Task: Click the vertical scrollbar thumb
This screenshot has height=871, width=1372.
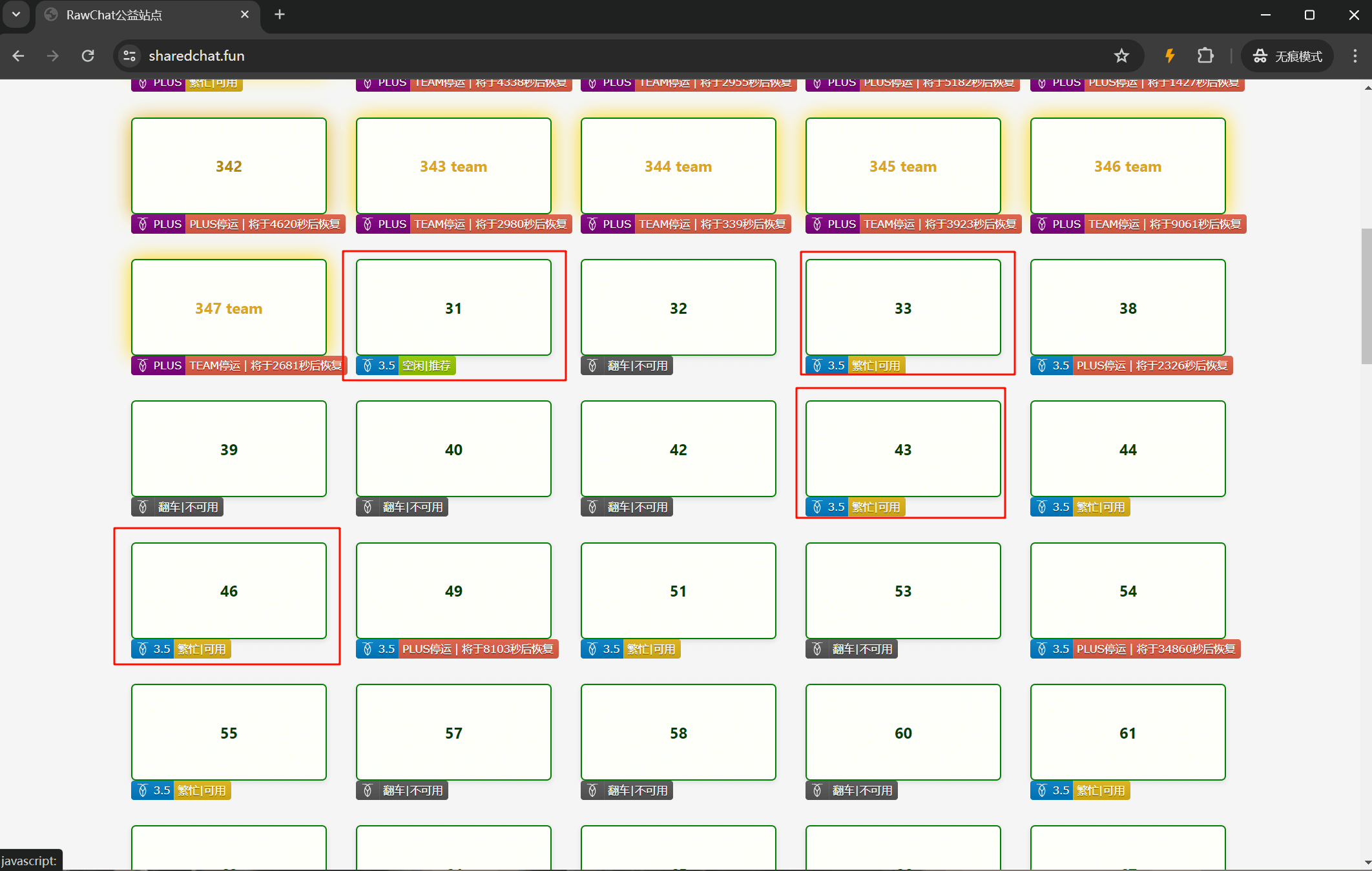Action: point(1366,297)
